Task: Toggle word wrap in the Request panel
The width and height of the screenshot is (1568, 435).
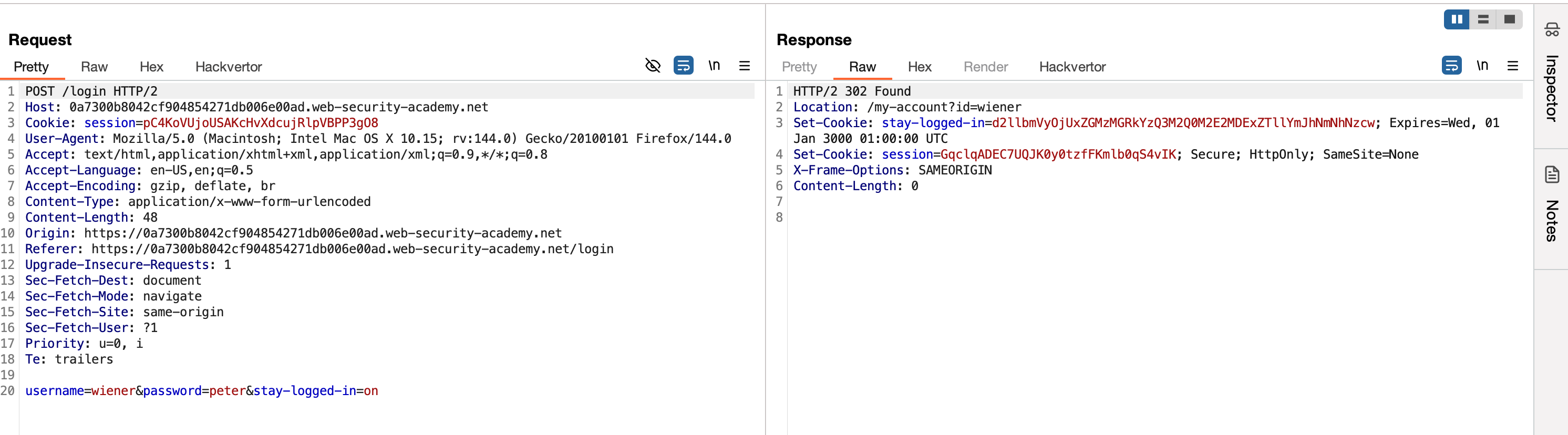Action: click(683, 65)
